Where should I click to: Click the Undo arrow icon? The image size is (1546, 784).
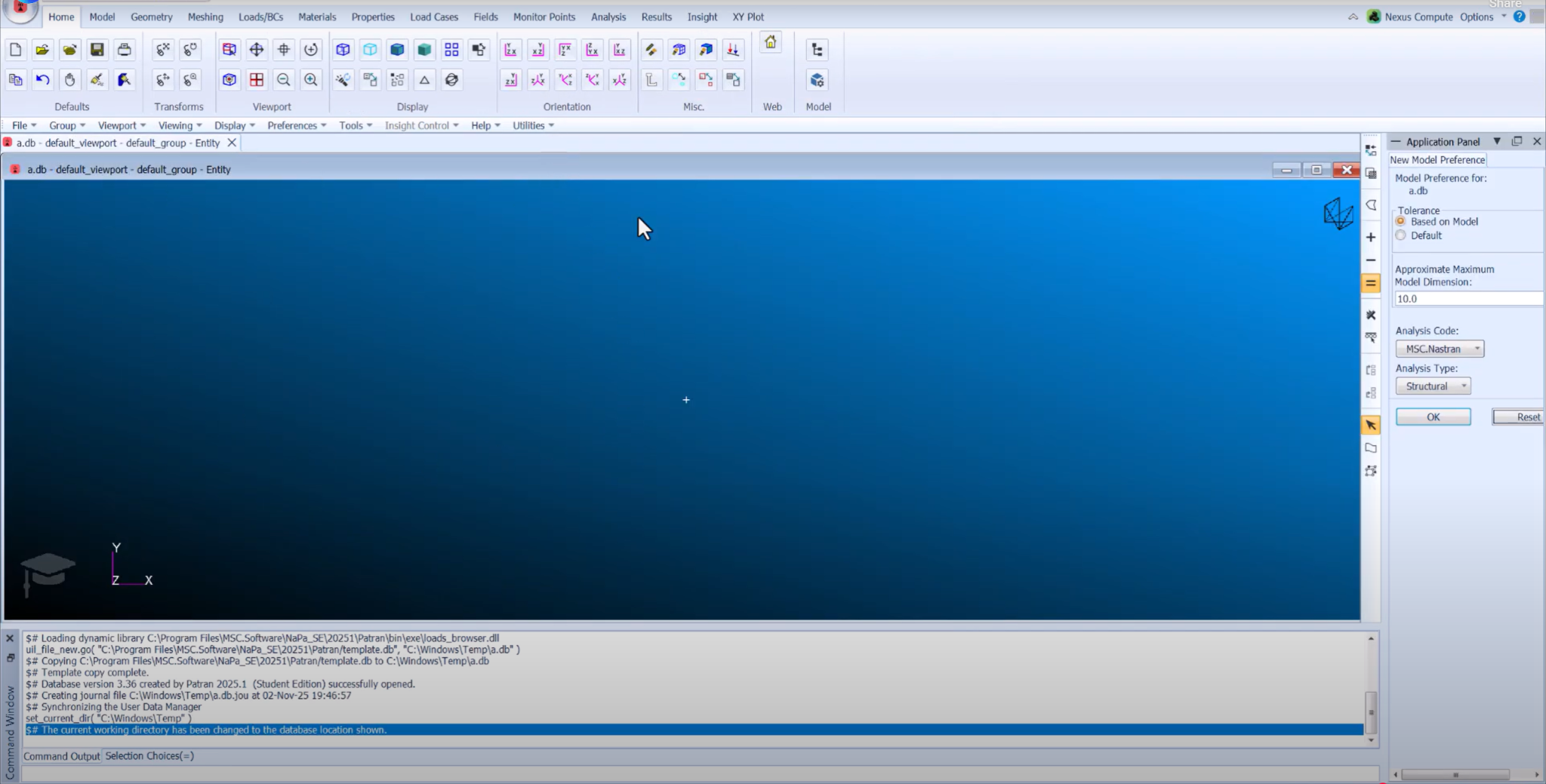[x=42, y=80]
